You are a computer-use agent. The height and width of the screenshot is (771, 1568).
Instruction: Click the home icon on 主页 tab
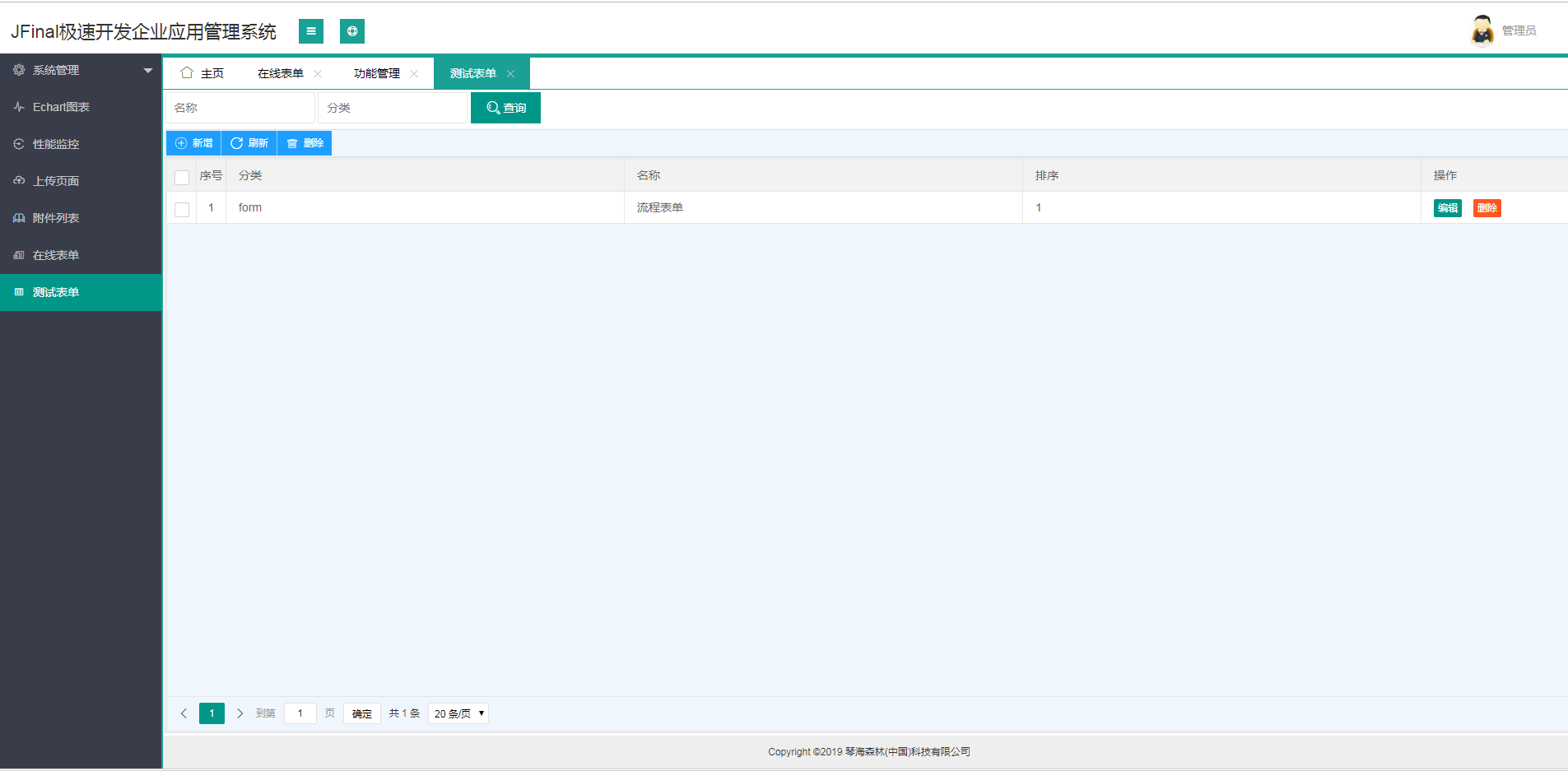tap(187, 72)
